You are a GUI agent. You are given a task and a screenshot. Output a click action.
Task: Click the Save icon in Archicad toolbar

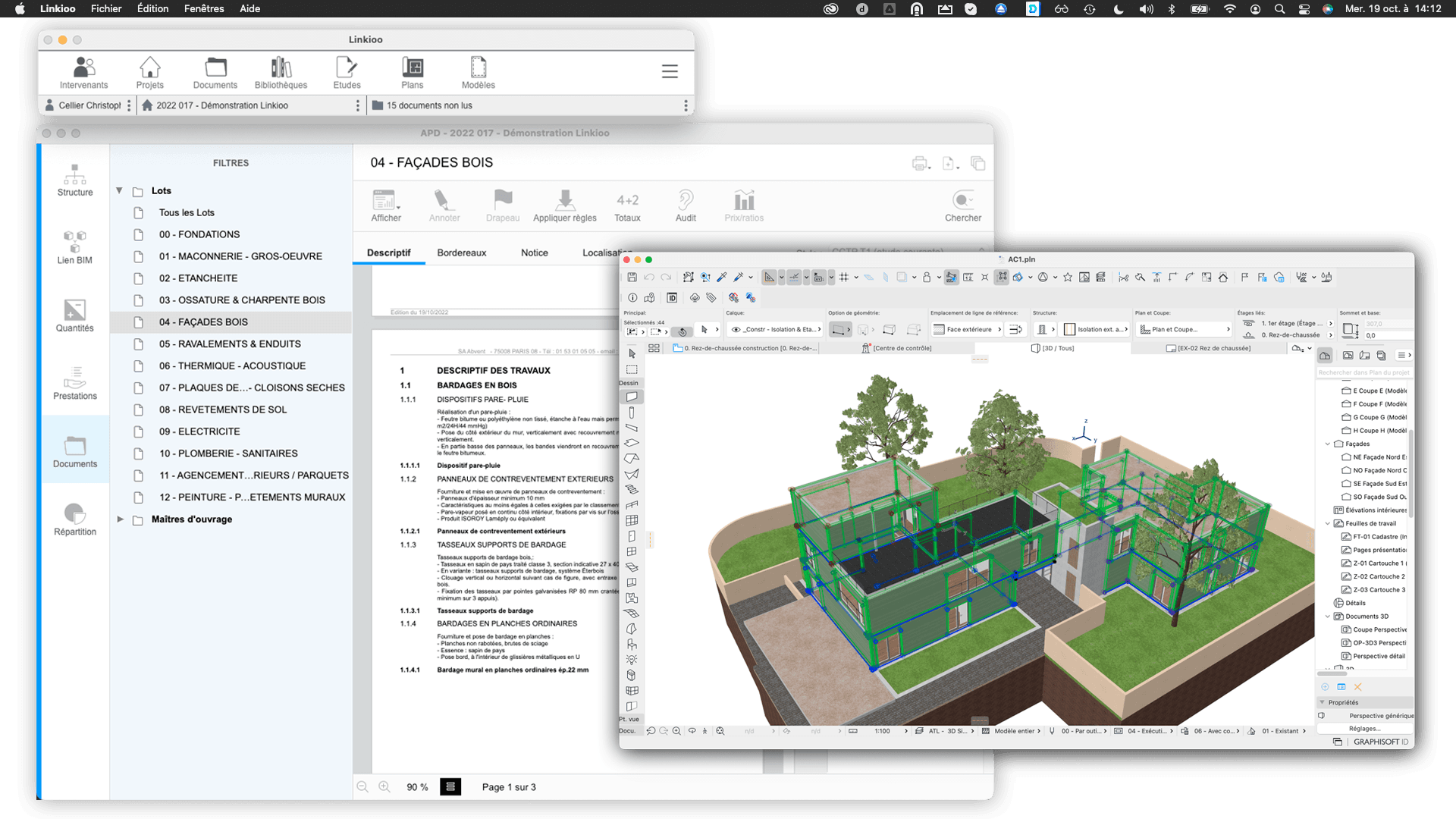point(632,278)
